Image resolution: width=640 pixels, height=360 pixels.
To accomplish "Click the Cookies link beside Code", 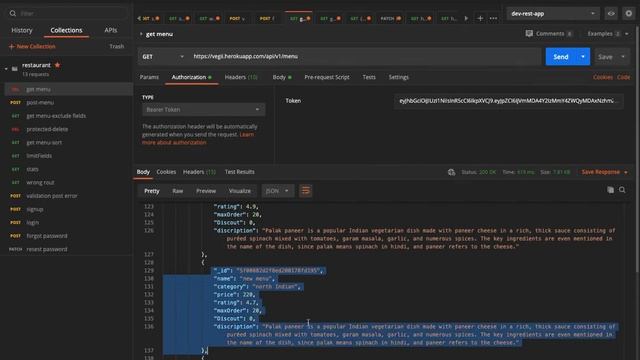I will click(x=602, y=77).
